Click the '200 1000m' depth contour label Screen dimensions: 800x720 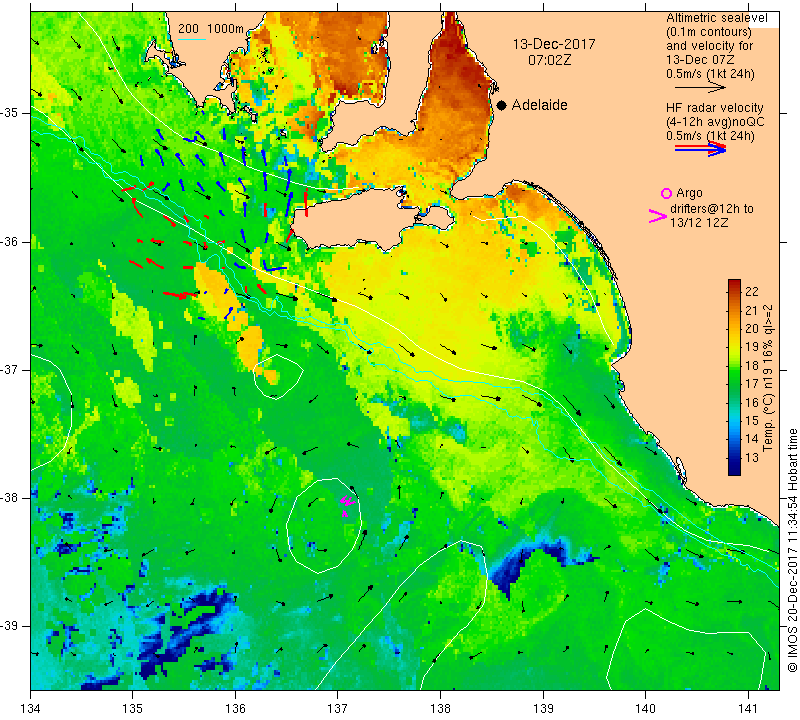[211, 29]
